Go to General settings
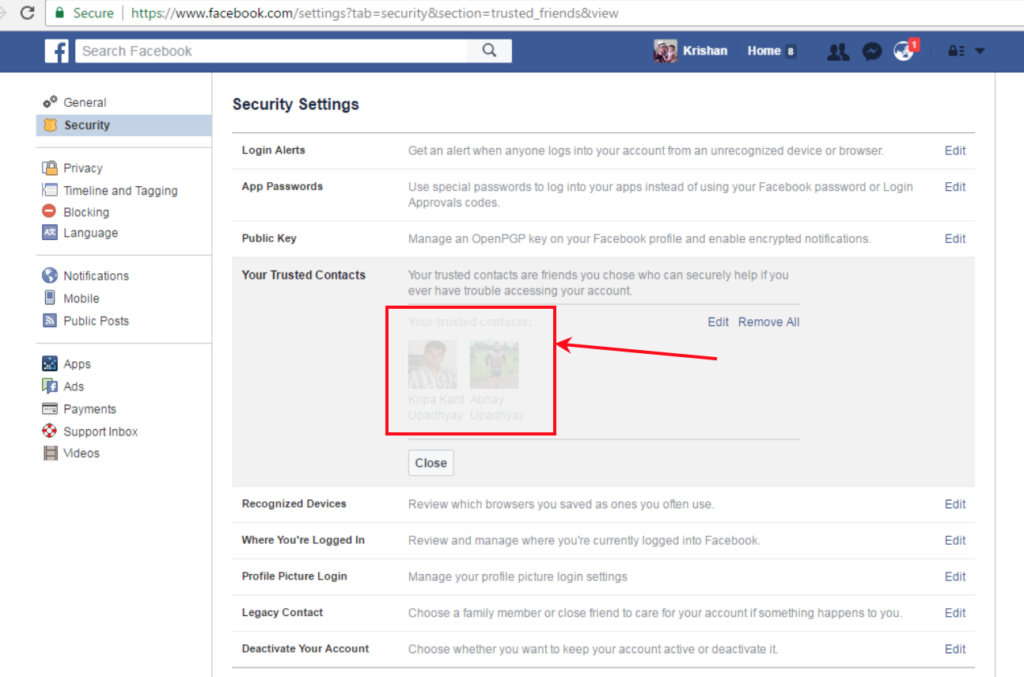 coord(84,103)
